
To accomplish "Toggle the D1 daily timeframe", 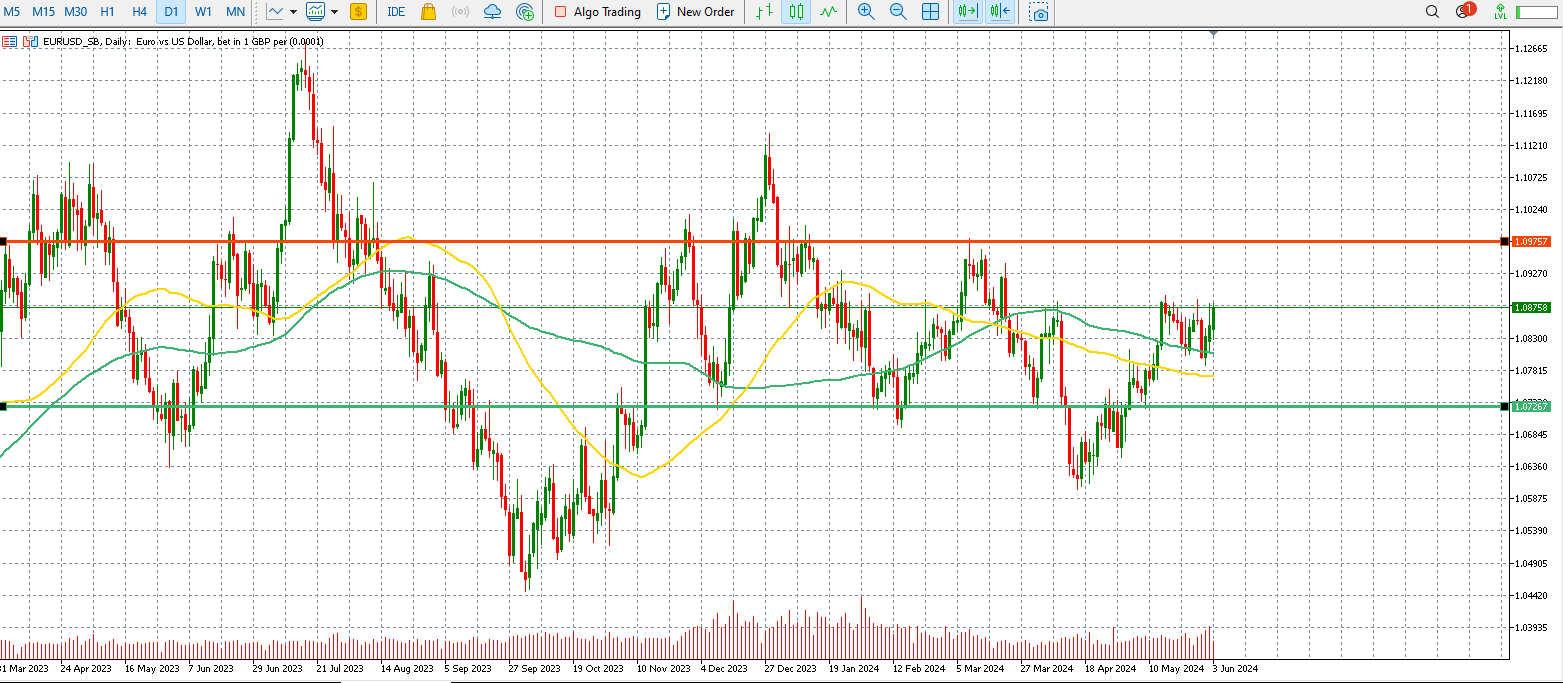I will coord(172,12).
